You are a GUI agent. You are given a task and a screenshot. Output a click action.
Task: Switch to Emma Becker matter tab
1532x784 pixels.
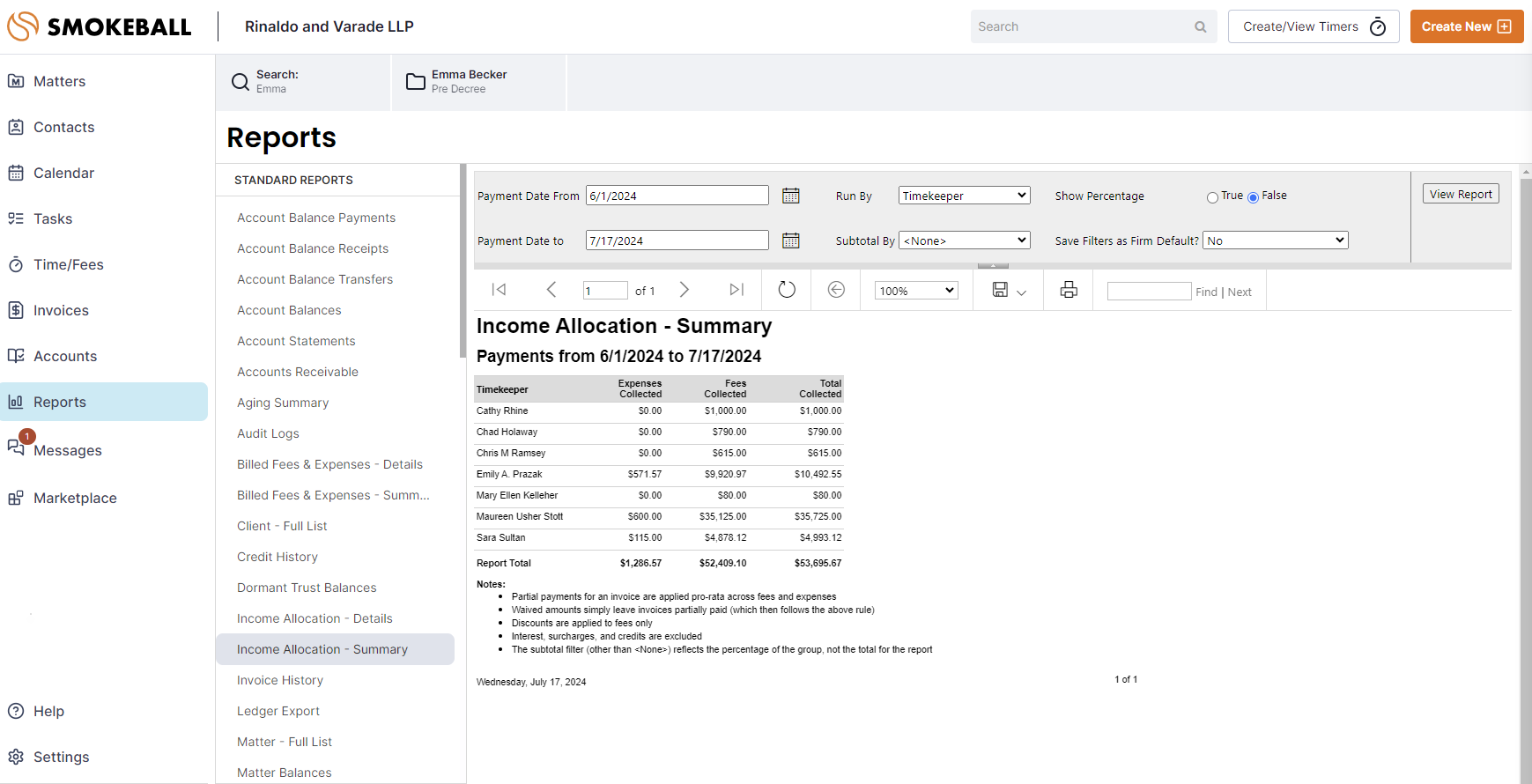478,82
